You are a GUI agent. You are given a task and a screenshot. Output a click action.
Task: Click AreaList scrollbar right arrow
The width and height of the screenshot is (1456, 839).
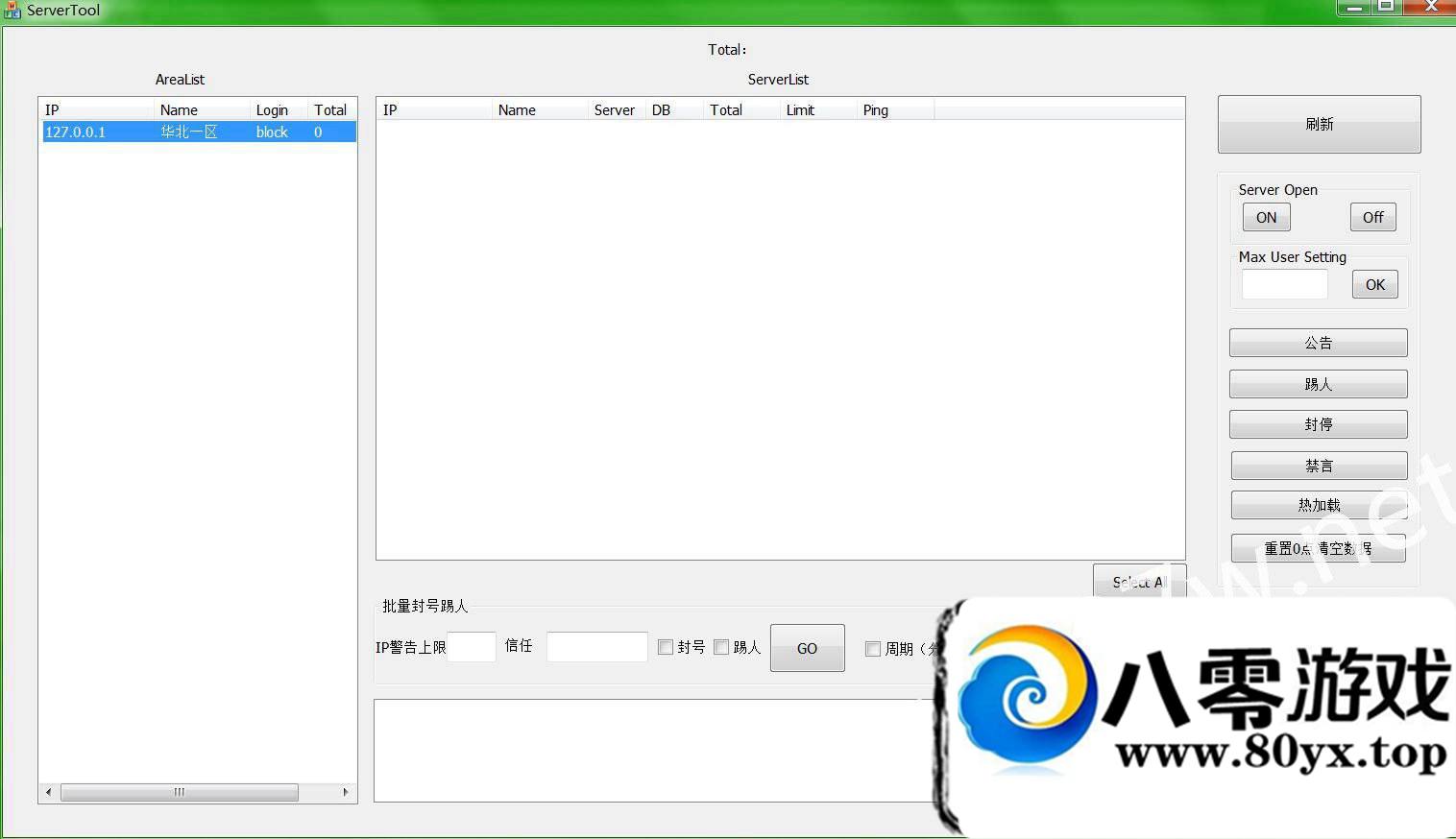[x=346, y=792]
